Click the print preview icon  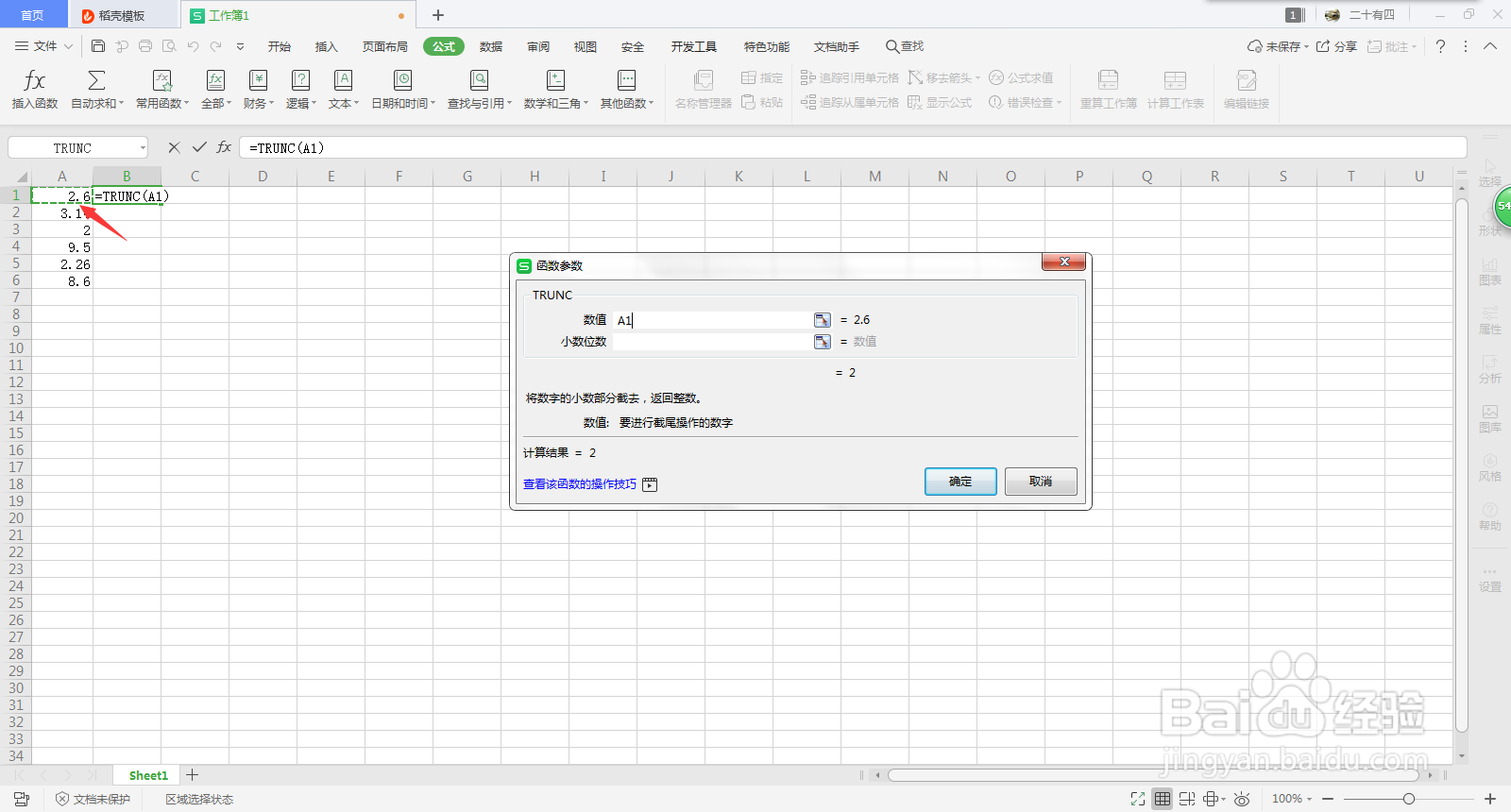(x=169, y=46)
